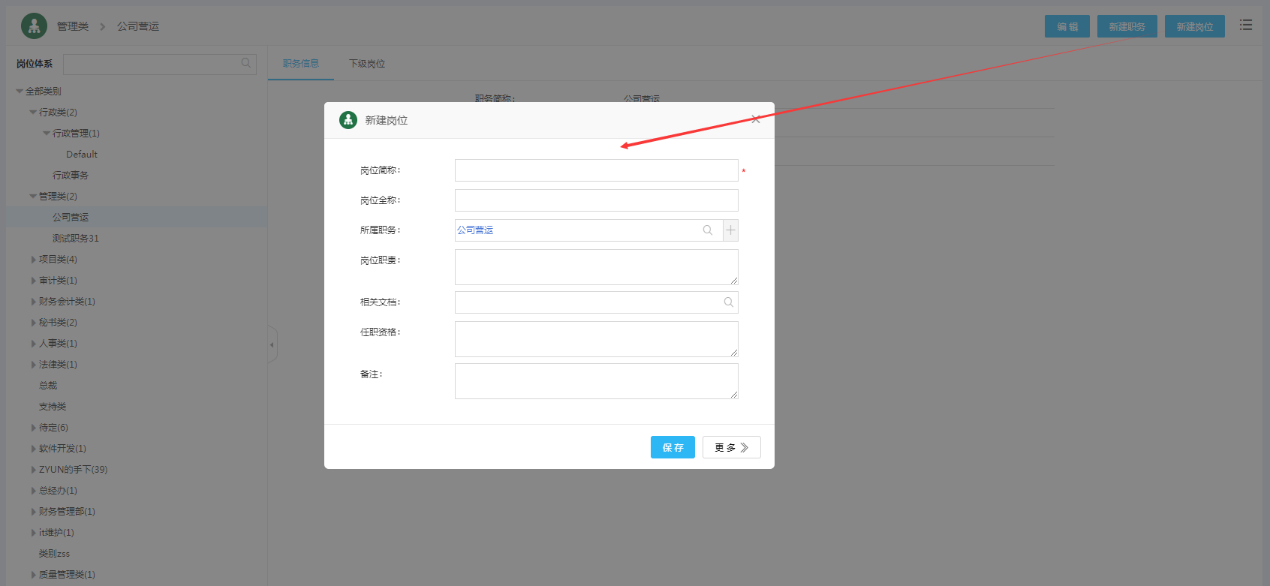Viewport: 1270px width, 586px height.
Task: Switch to the 职务信息 tab
Action: [x=301, y=64]
